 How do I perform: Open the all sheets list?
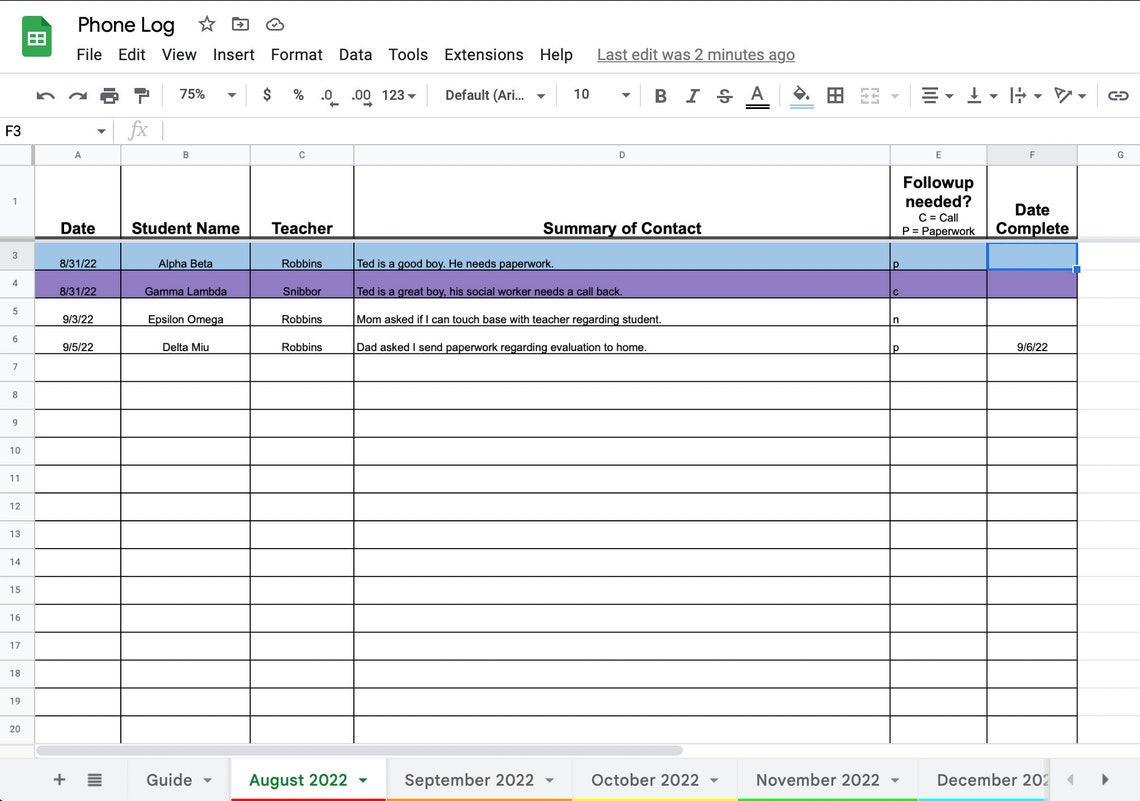click(95, 780)
